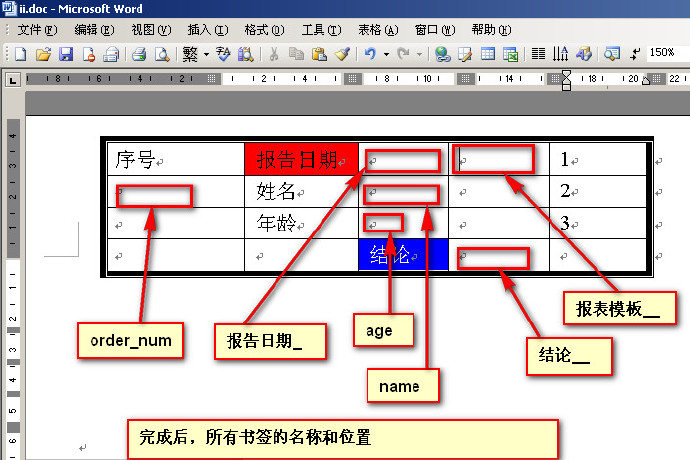Open the Research binoculars book icon

coord(246,54)
